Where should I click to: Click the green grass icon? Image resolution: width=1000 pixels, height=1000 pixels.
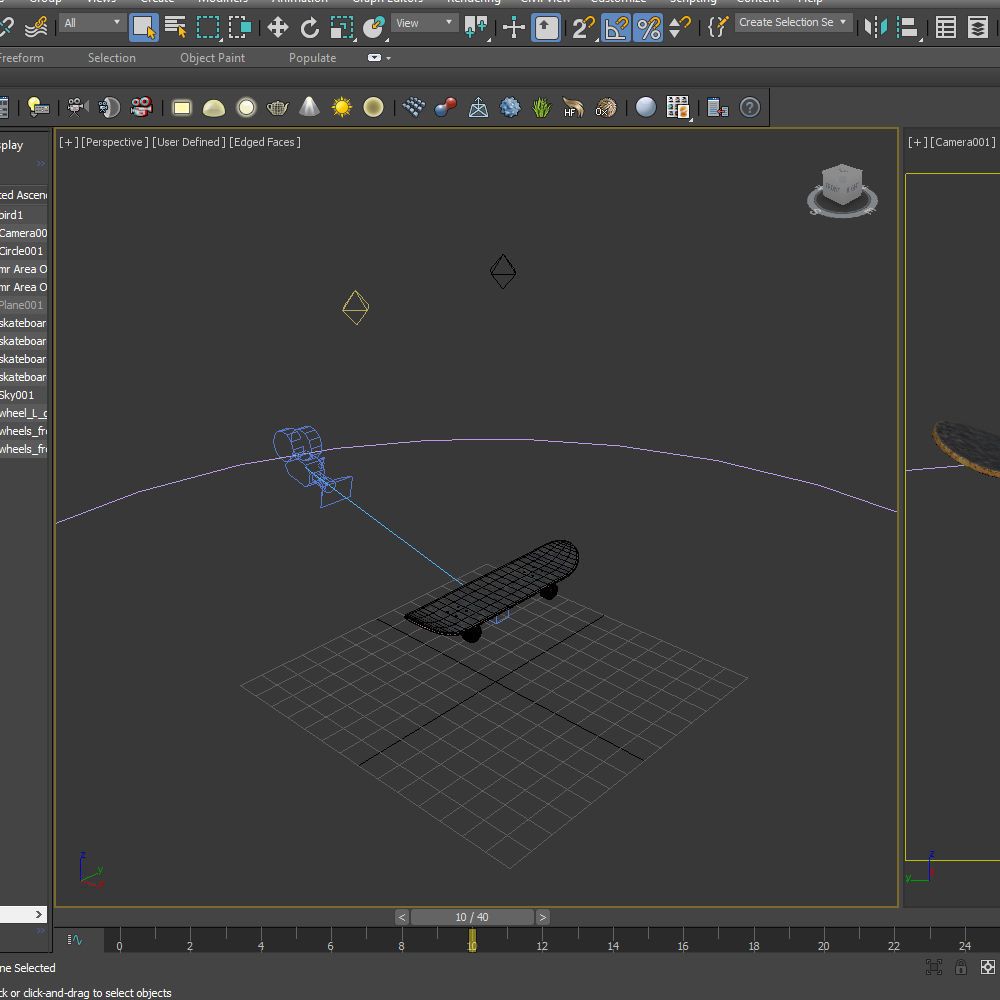coord(541,107)
